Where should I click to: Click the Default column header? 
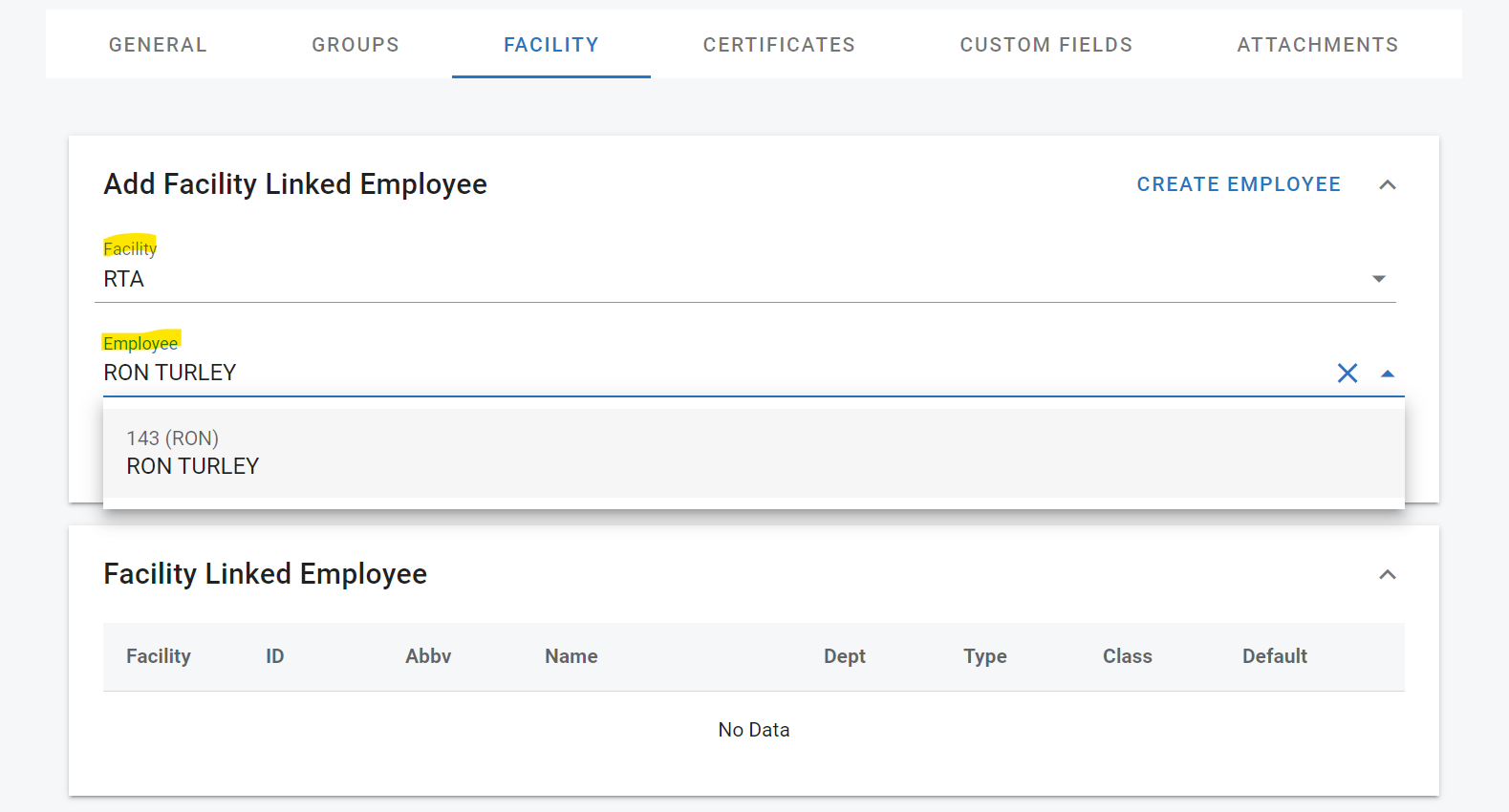click(1274, 656)
